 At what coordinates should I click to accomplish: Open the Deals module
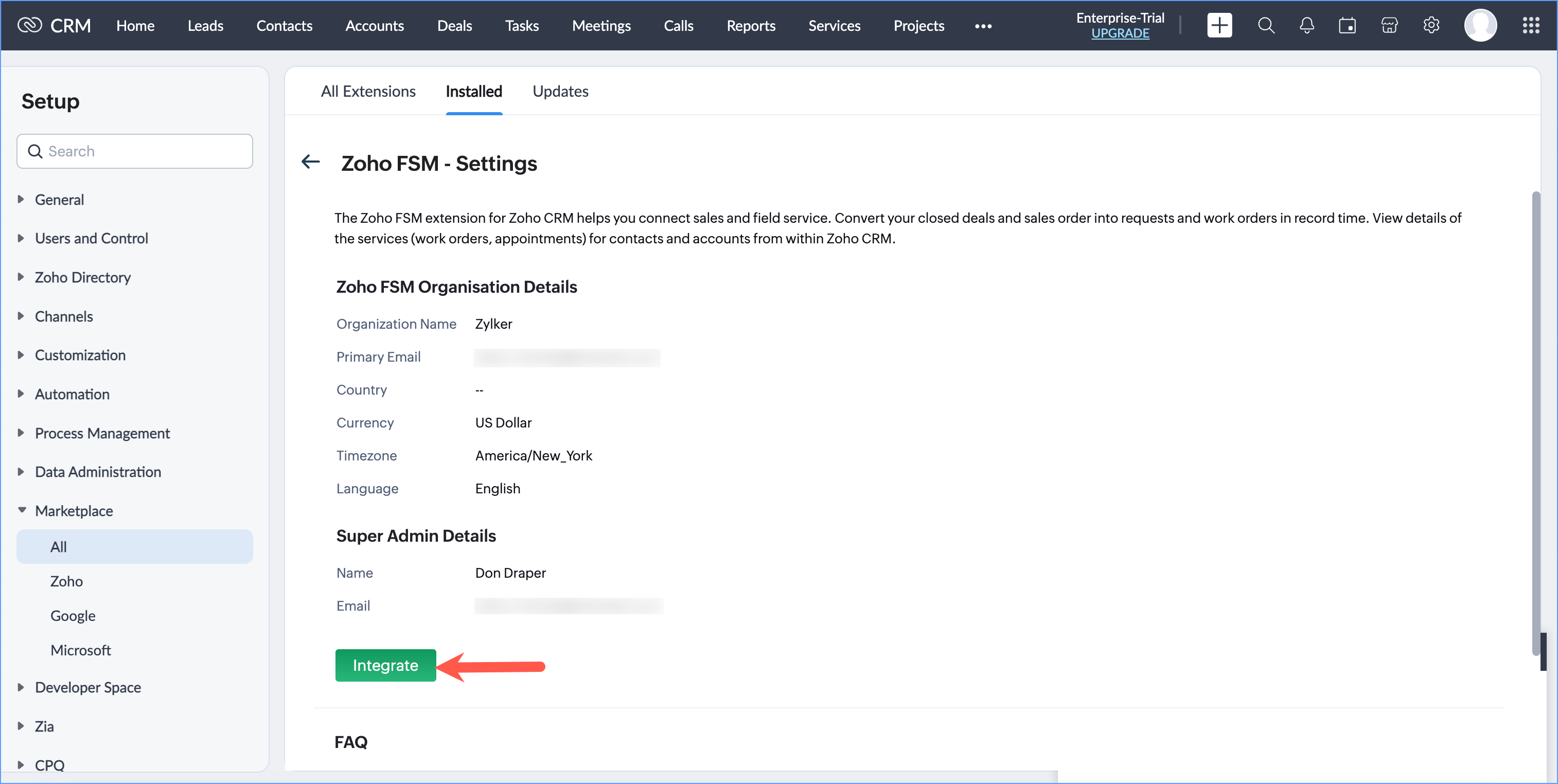click(454, 26)
